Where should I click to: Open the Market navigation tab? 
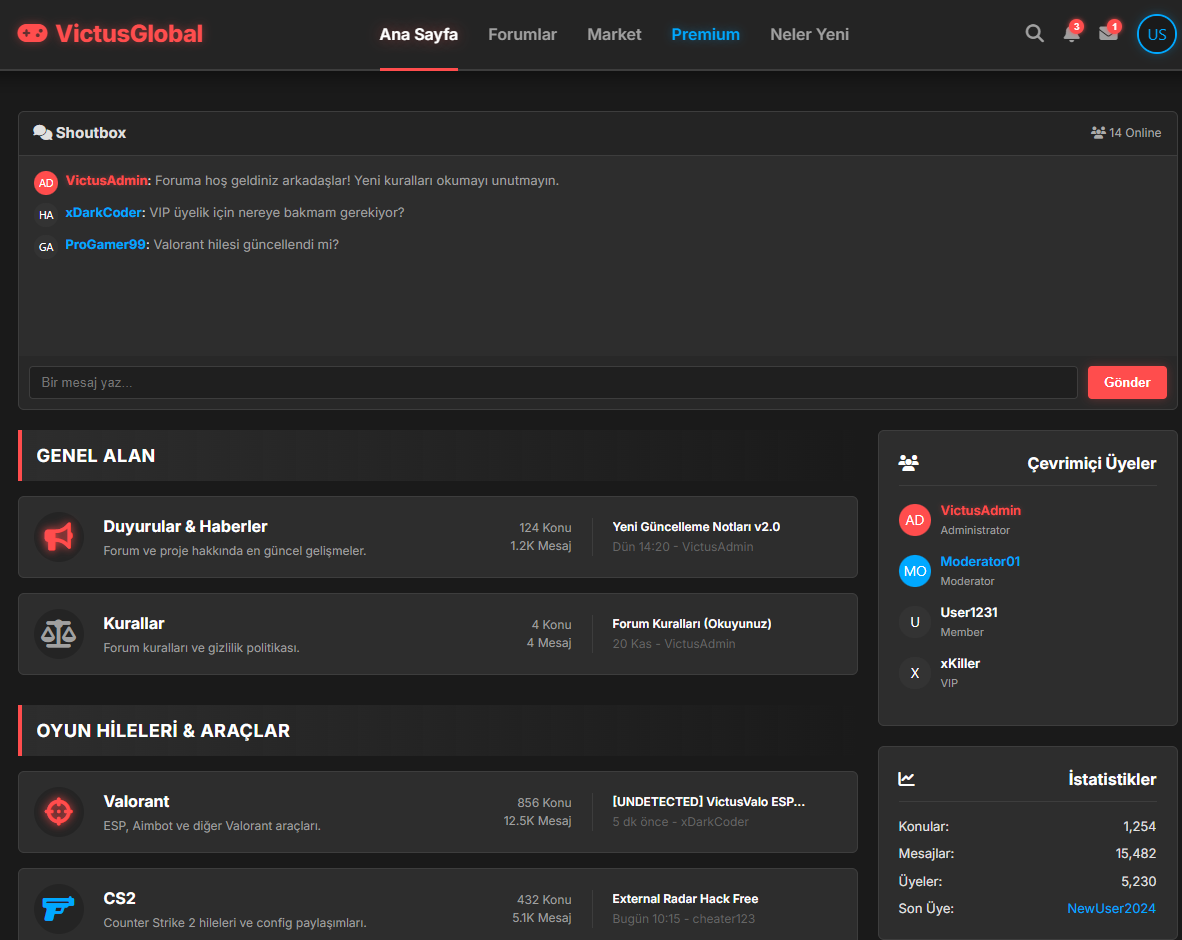tap(614, 35)
